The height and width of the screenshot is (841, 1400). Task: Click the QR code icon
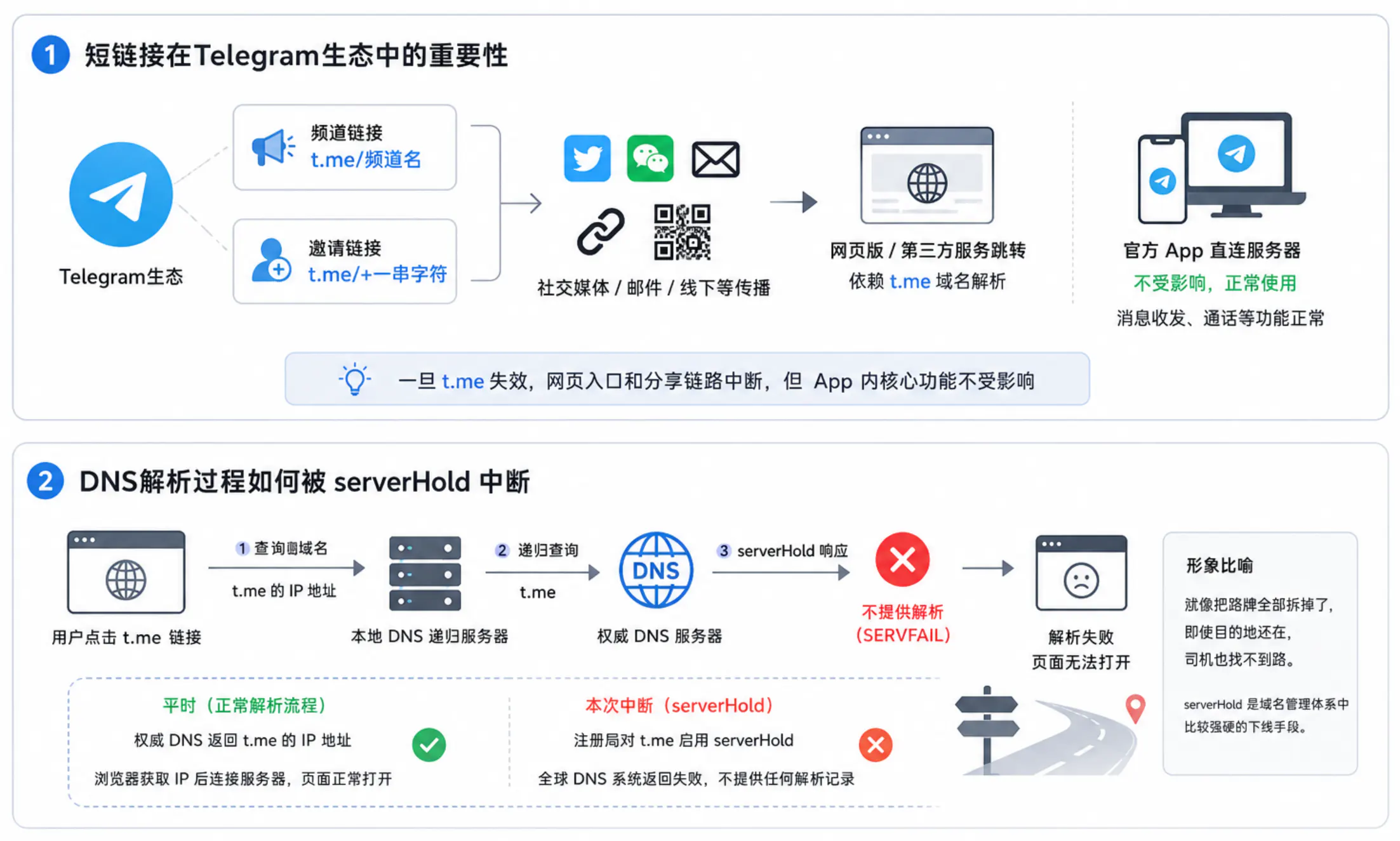tap(682, 232)
